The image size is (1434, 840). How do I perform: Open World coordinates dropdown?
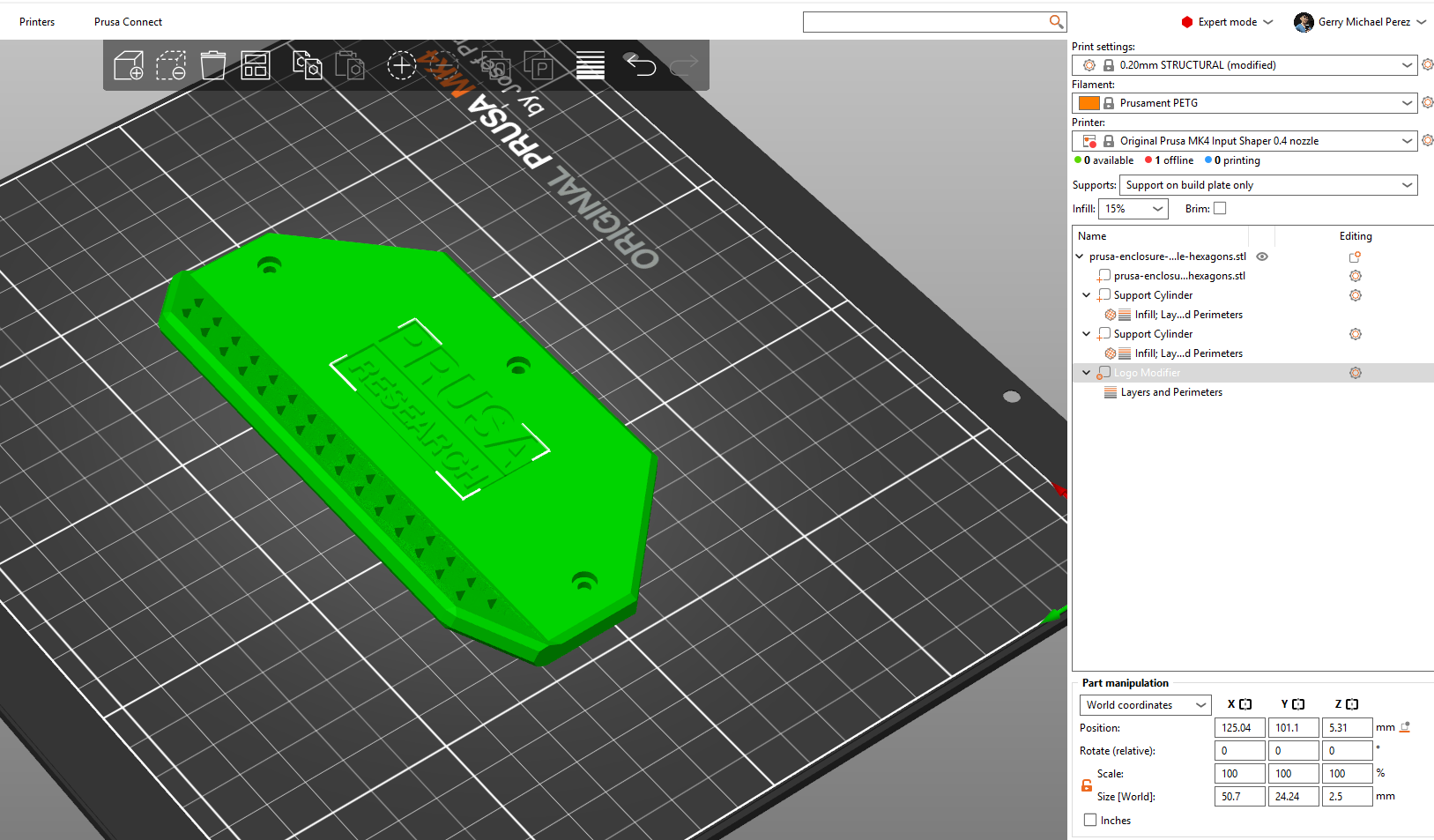tap(1146, 705)
